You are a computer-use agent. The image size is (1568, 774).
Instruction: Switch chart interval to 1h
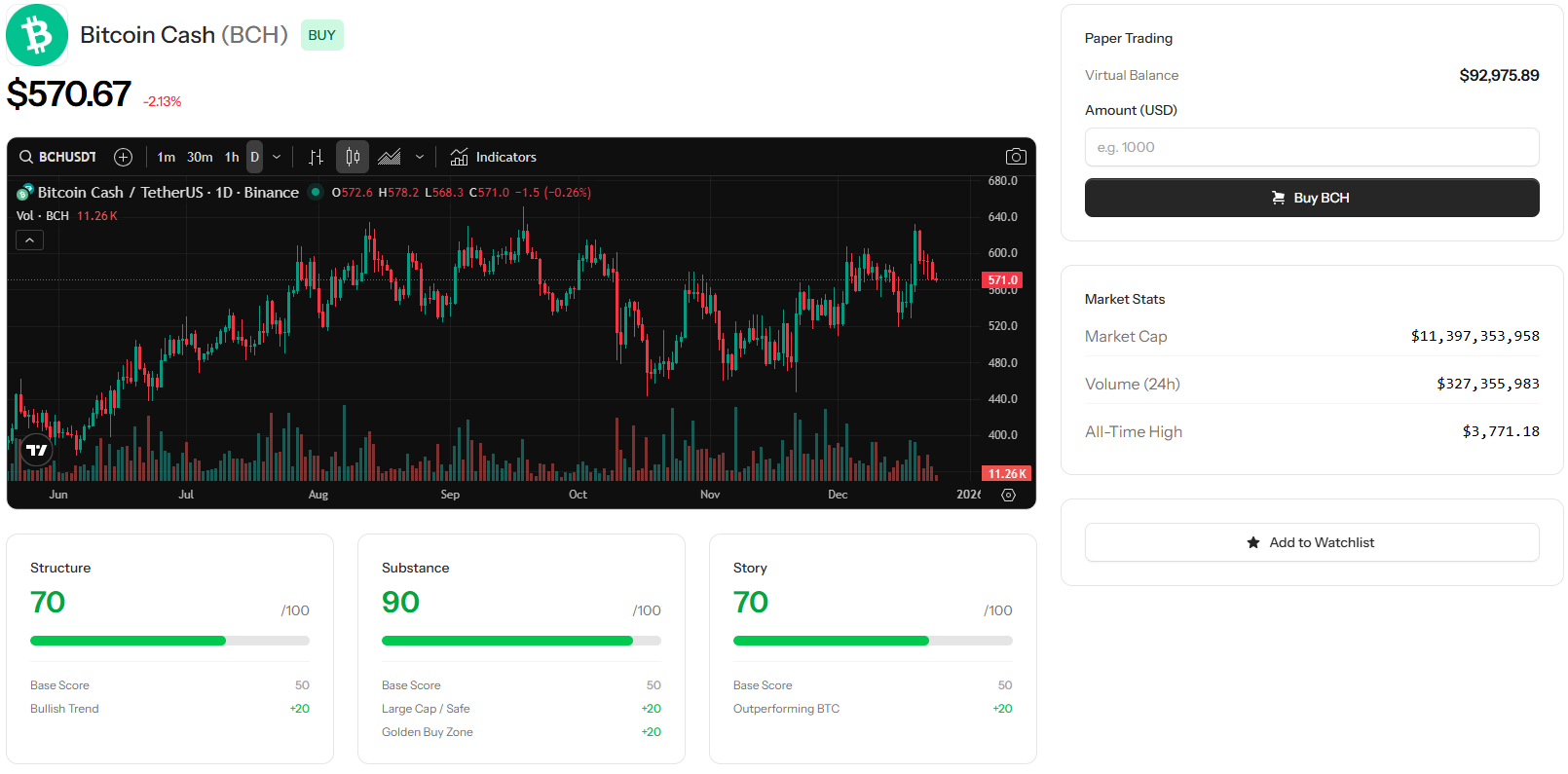(x=232, y=157)
